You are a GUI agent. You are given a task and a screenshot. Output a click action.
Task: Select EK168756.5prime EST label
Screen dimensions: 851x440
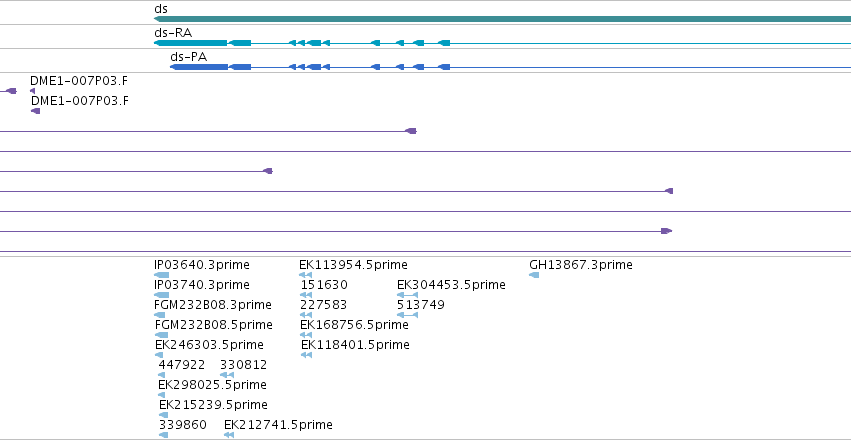pyautogui.click(x=354, y=324)
